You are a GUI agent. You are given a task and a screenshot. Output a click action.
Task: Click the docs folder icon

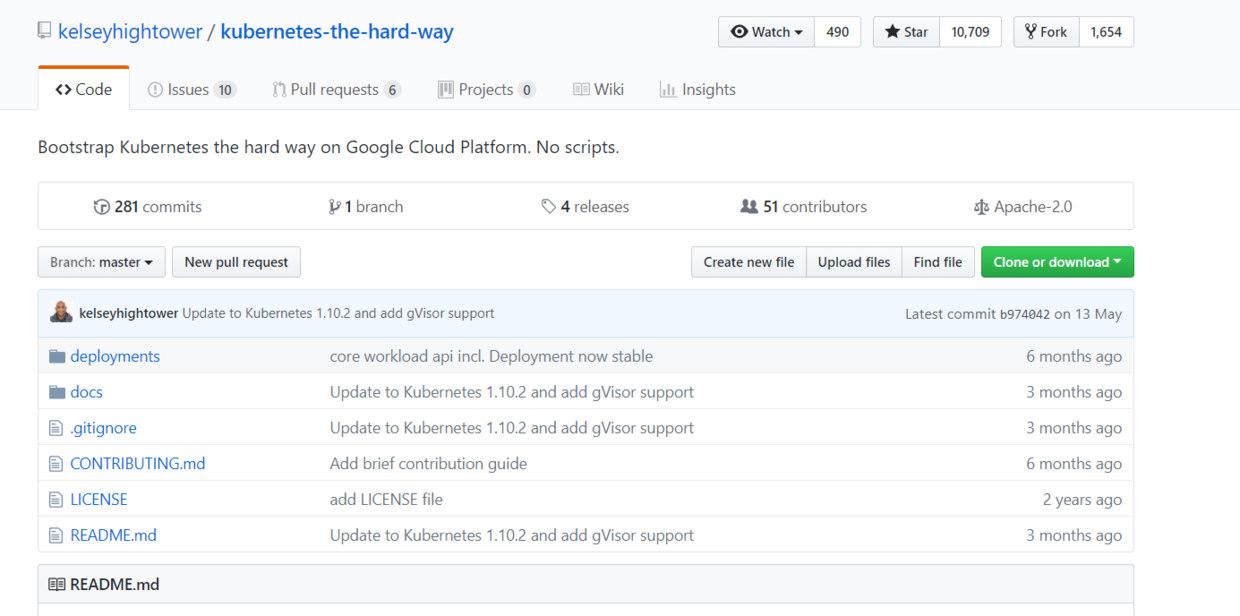tap(57, 392)
